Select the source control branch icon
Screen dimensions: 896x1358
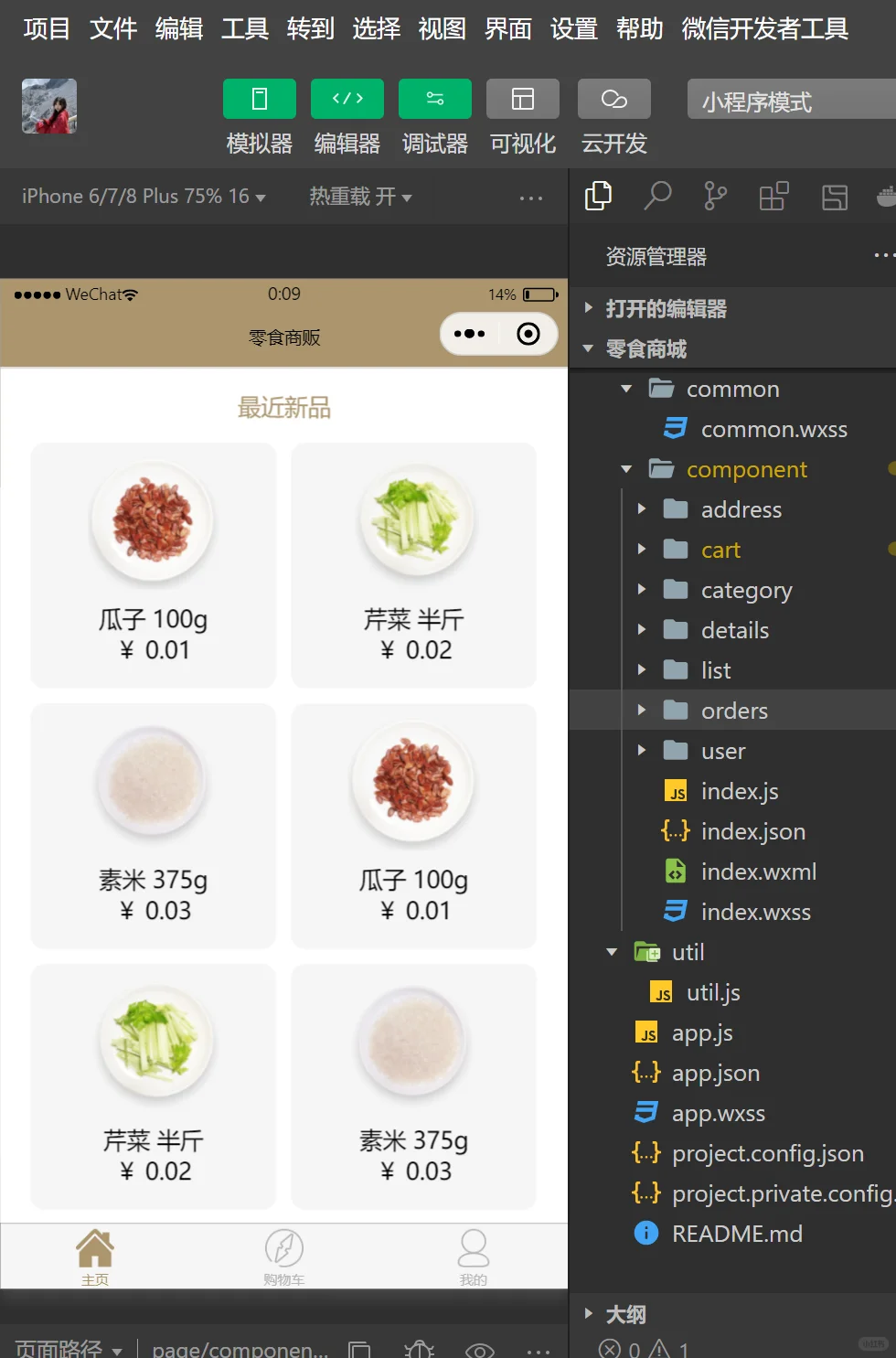(715, 197)
